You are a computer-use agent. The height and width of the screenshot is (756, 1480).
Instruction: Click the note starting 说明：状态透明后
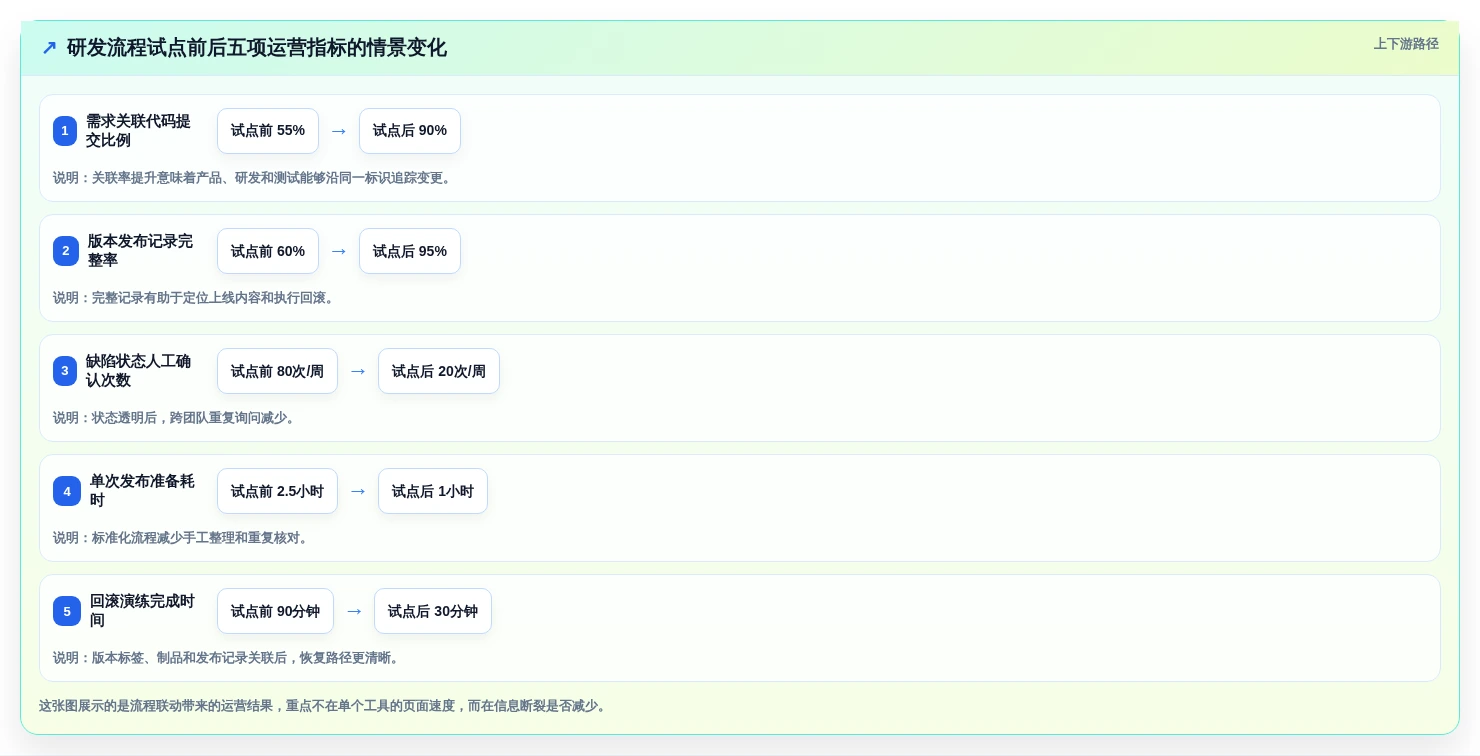coord(176,418)
